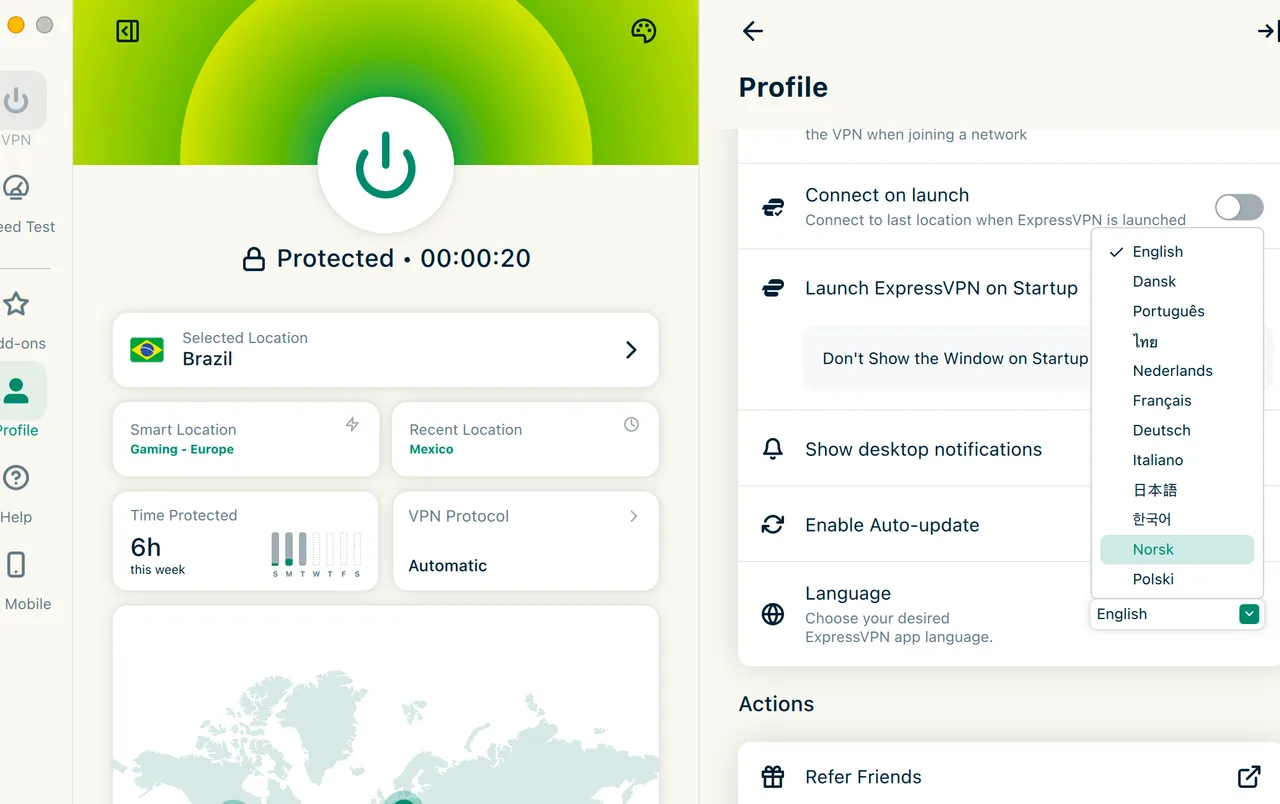Open Add-ons star in the sidebar
1280x804 pixels.
coord(17,321)
